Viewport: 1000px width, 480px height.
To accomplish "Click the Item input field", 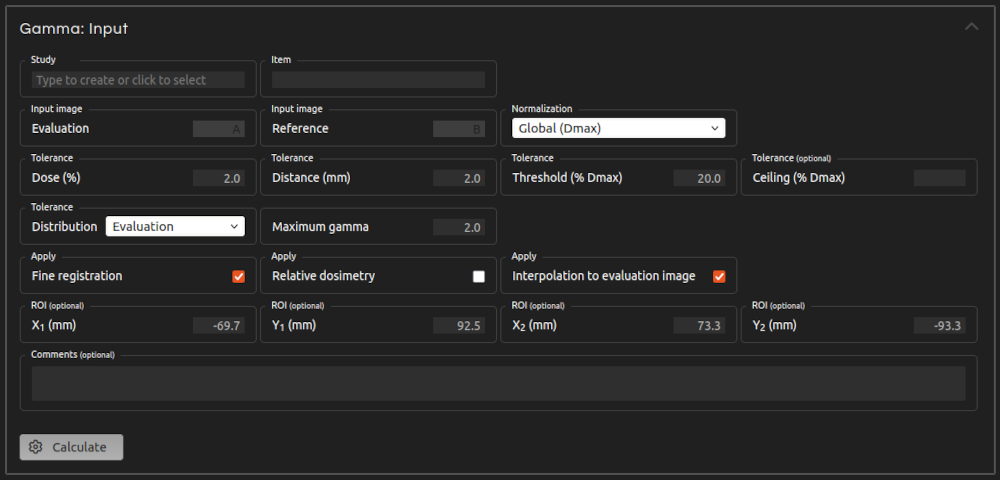I will [378, 80].
